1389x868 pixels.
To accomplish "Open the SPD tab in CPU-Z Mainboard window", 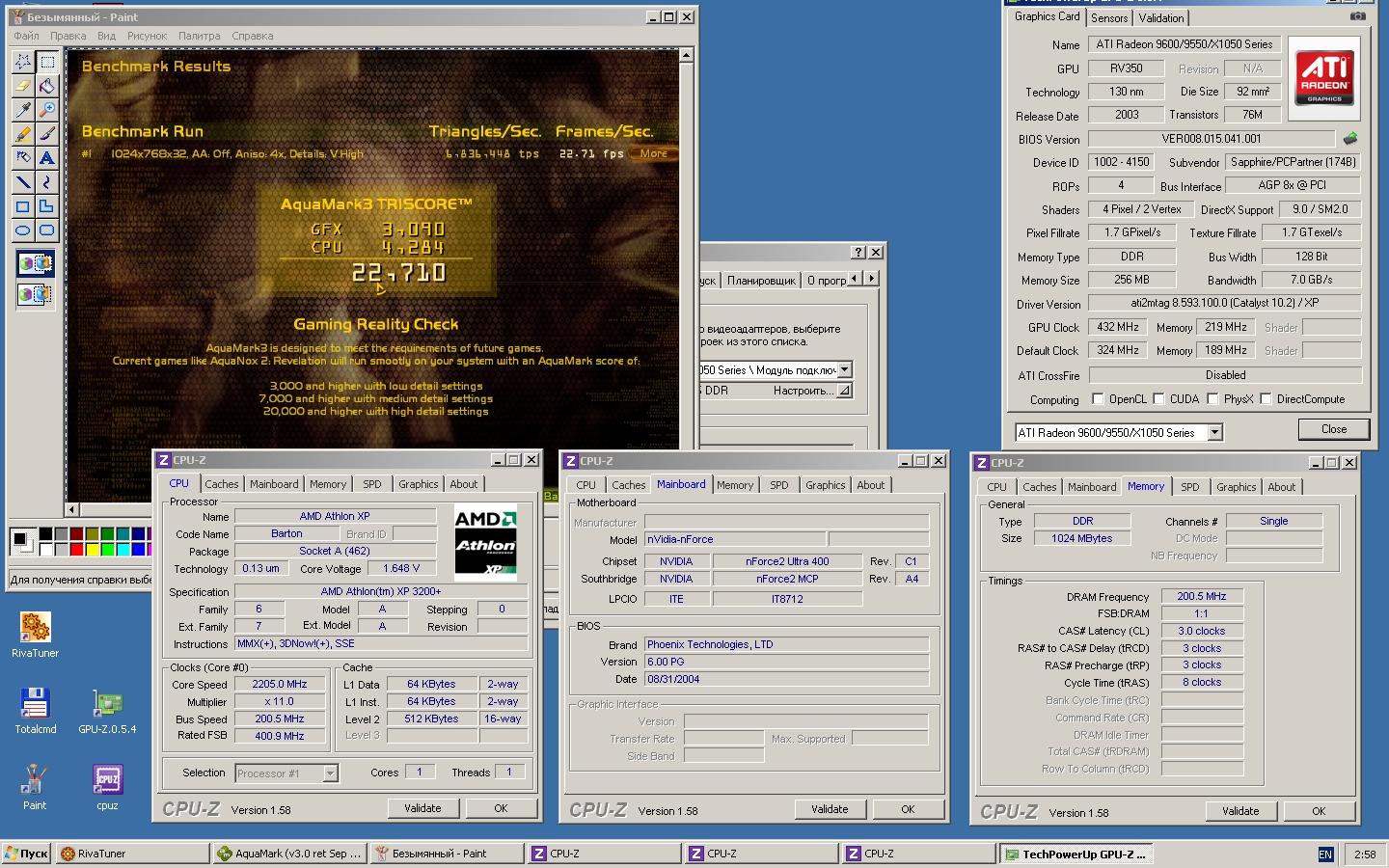I will pyautogui.click(x=779, y=485).
